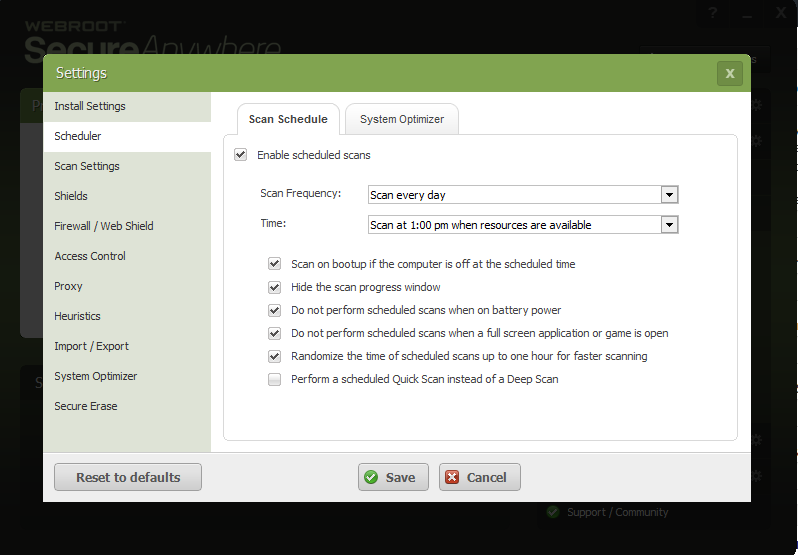
Task: Click the help question mark icon
Action: (x=712, y=13)
